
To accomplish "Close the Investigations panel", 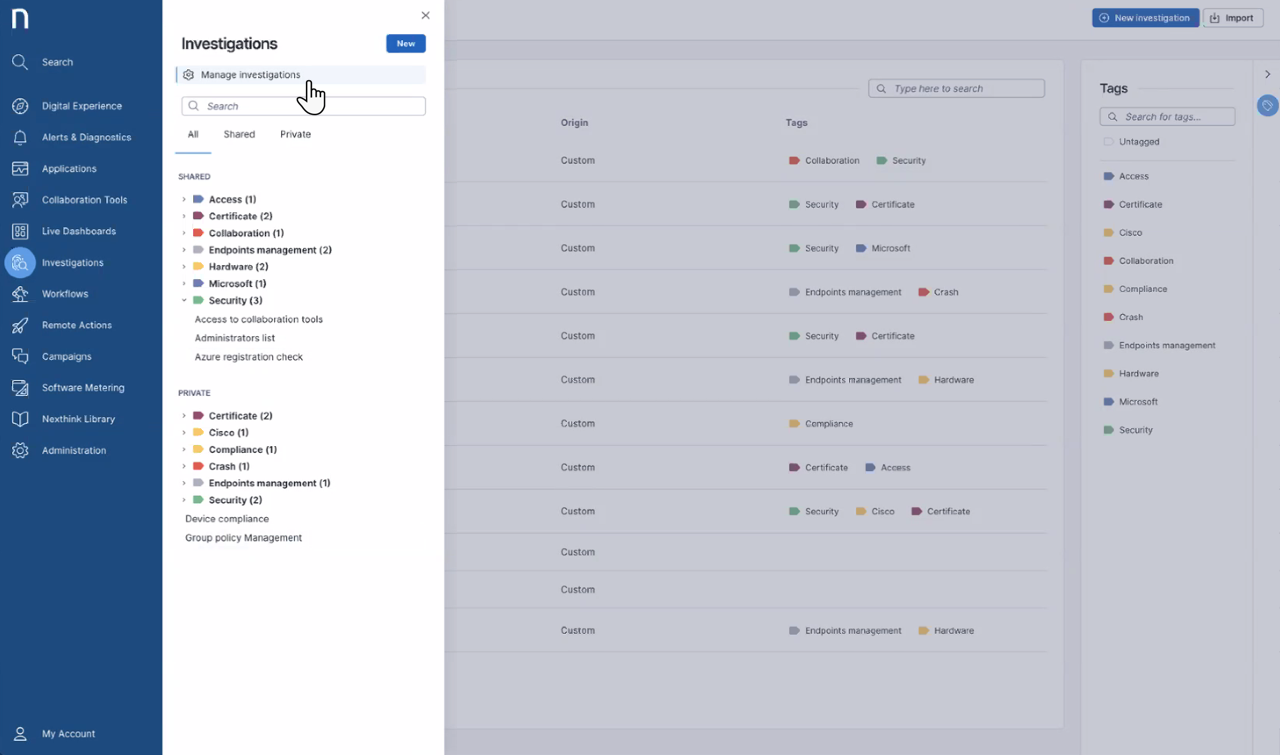I will (x=425, y=15).
